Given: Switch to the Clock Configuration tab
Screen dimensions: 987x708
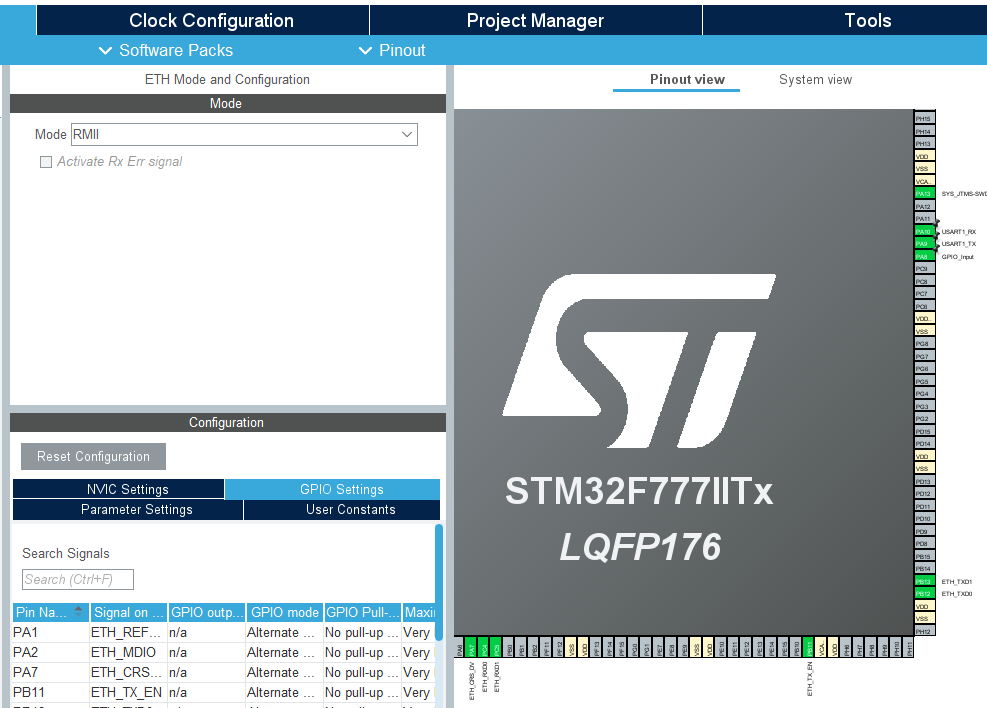Looking at the screenshot, I should tap(203, 20).
